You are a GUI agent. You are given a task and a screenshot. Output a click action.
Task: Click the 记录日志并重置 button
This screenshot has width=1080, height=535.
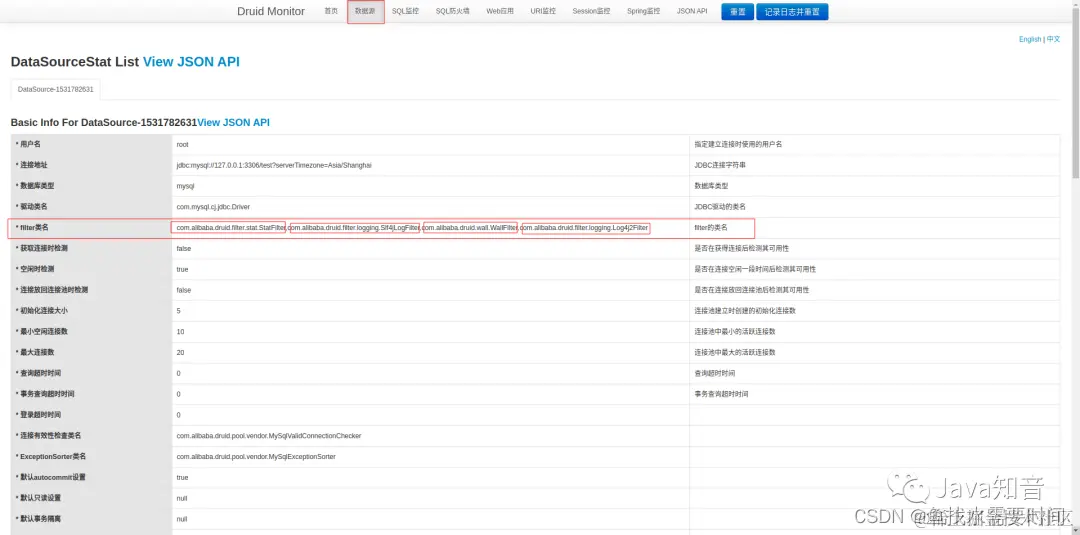[x=792, y=12]
